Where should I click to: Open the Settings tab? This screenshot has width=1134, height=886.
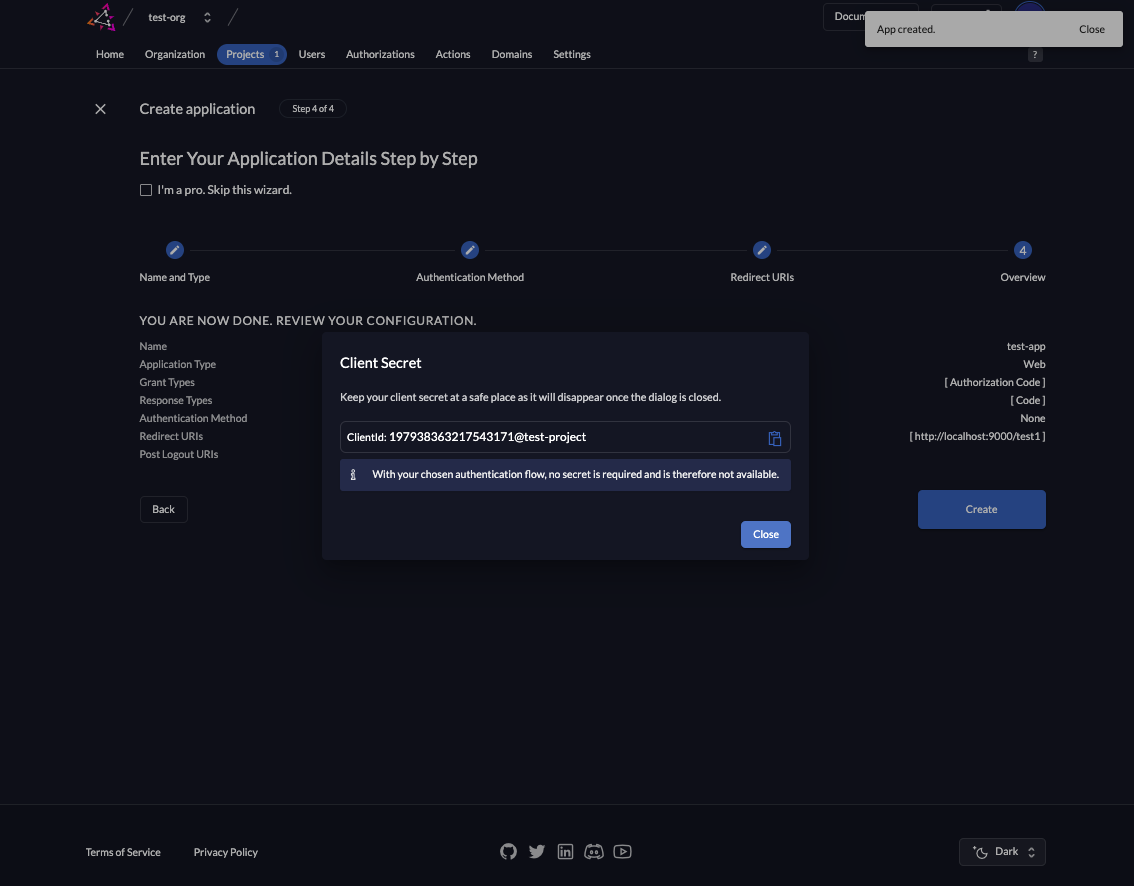pos(572,54)
